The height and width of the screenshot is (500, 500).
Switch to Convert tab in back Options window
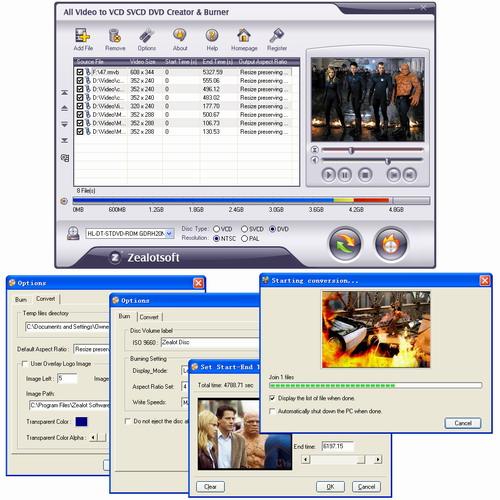46,299
